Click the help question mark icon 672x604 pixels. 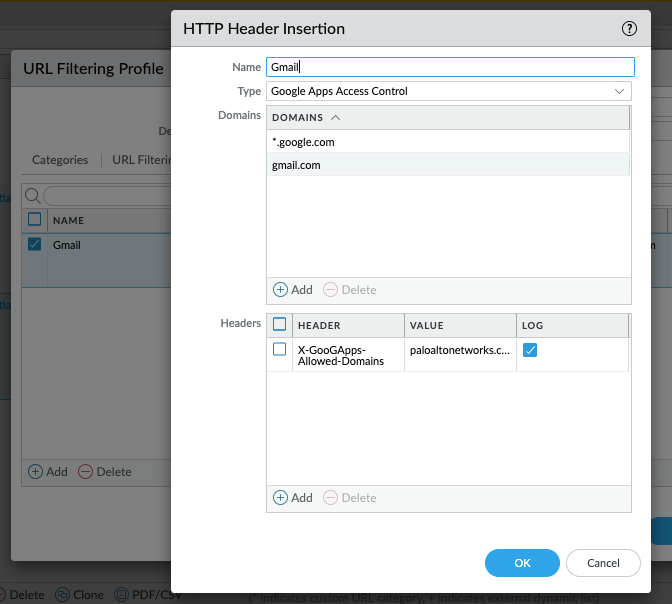[629, 29]
